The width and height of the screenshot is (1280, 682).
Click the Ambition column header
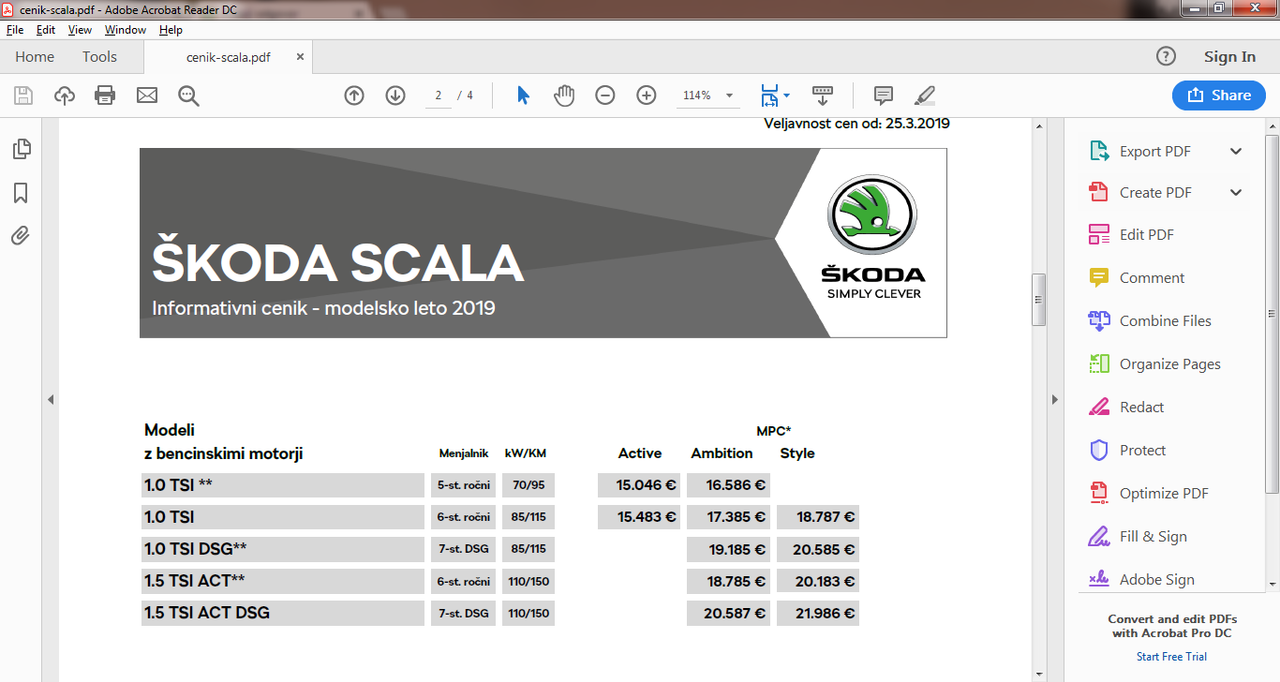(722, 453)
